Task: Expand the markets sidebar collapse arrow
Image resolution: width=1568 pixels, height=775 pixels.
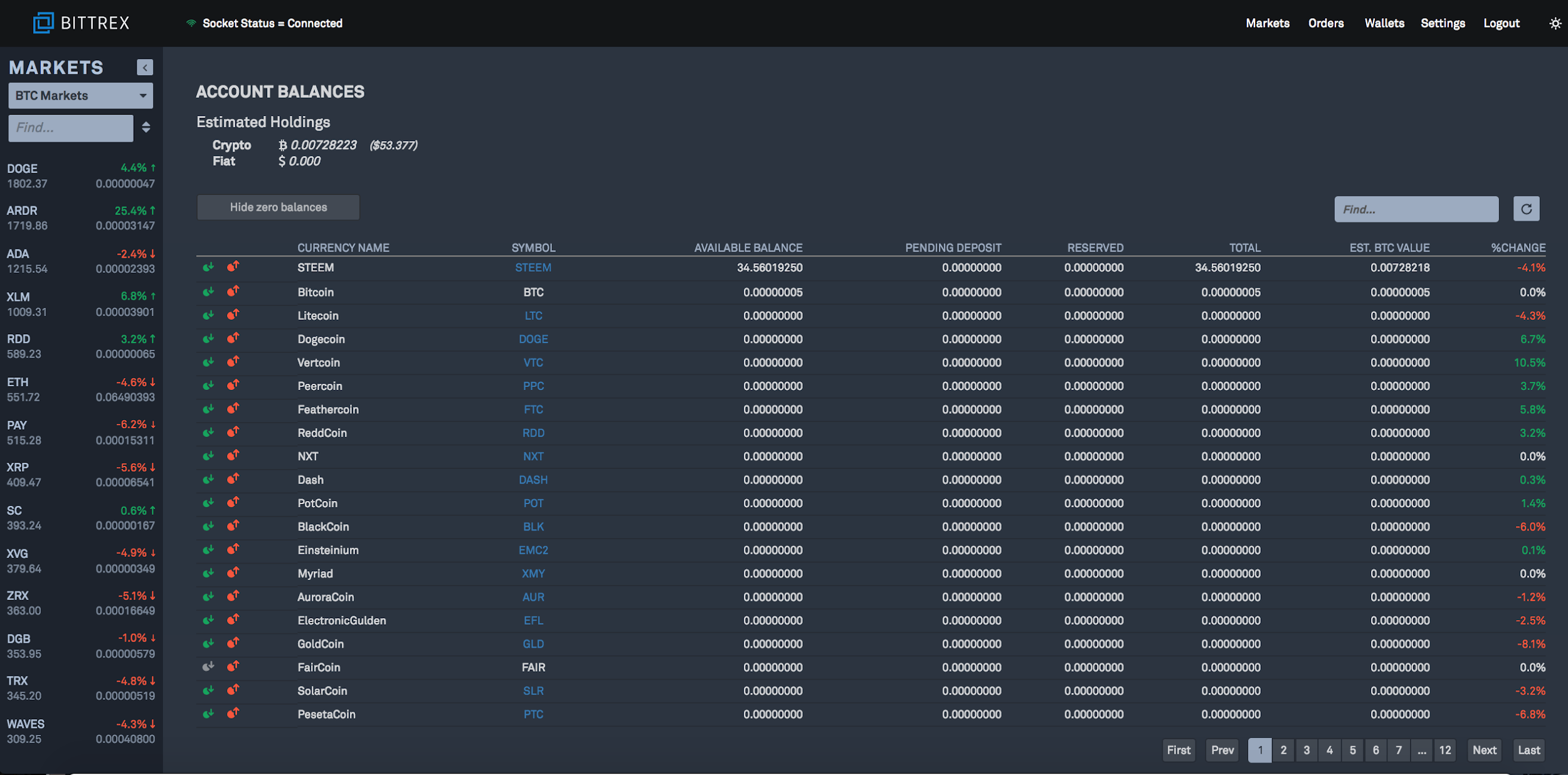Action: (x=145, y=67)
